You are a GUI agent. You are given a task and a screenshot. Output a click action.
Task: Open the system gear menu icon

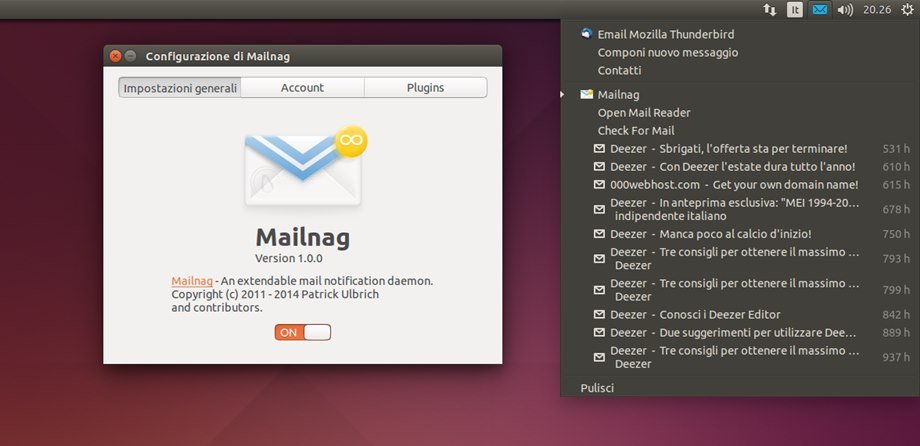(905, 10)
